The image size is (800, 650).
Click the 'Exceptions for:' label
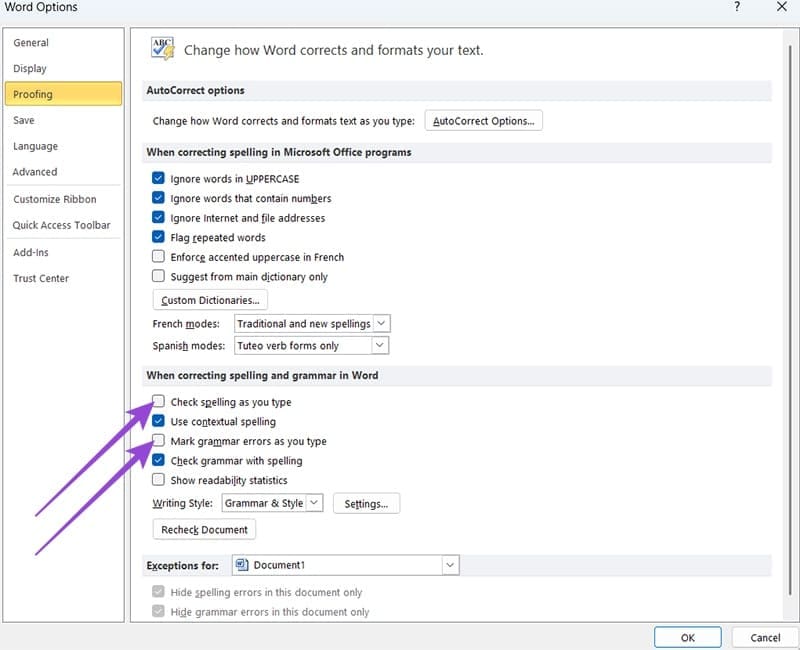click(182, 565)
